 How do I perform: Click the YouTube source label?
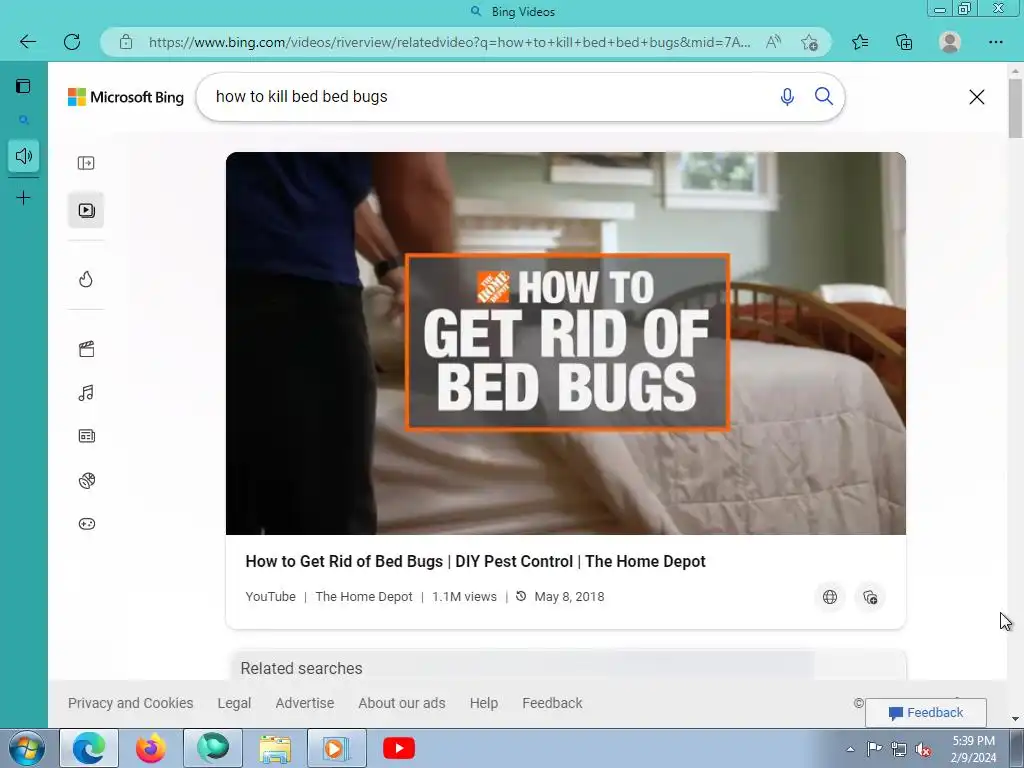point(270,597)
